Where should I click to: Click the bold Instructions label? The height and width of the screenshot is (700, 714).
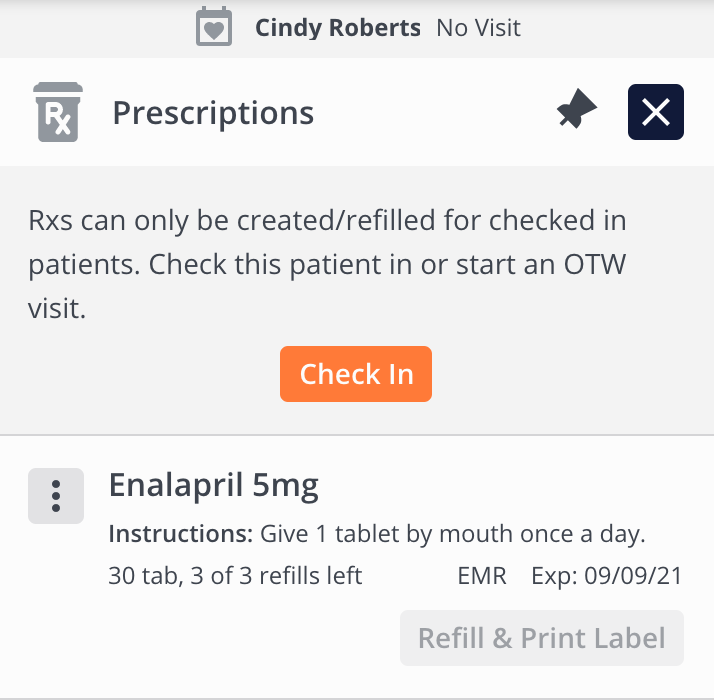tap(181, 534)
